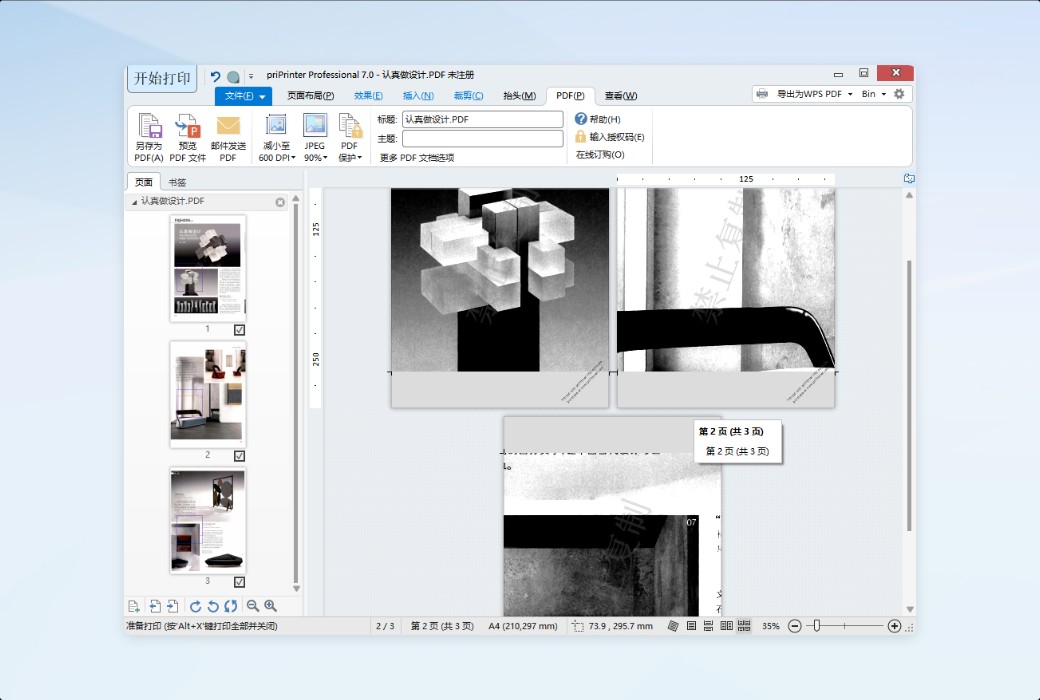Select page 1 thumbnail
Image resolution: width=1040 pixels, height=700 pixels.
pos(208,268)
